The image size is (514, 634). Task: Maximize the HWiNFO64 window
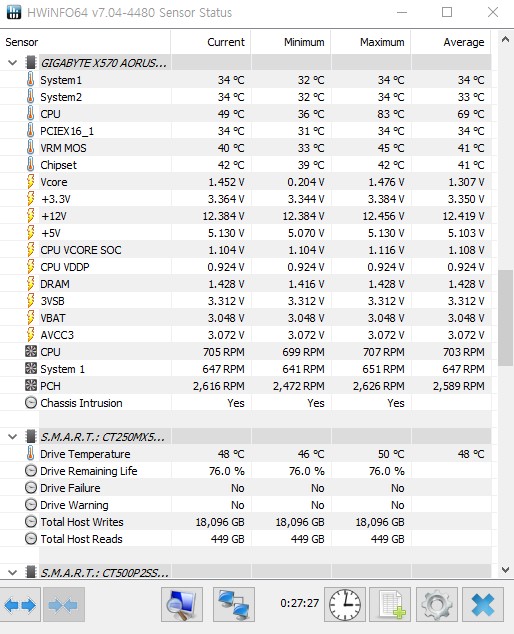(447, 12)
